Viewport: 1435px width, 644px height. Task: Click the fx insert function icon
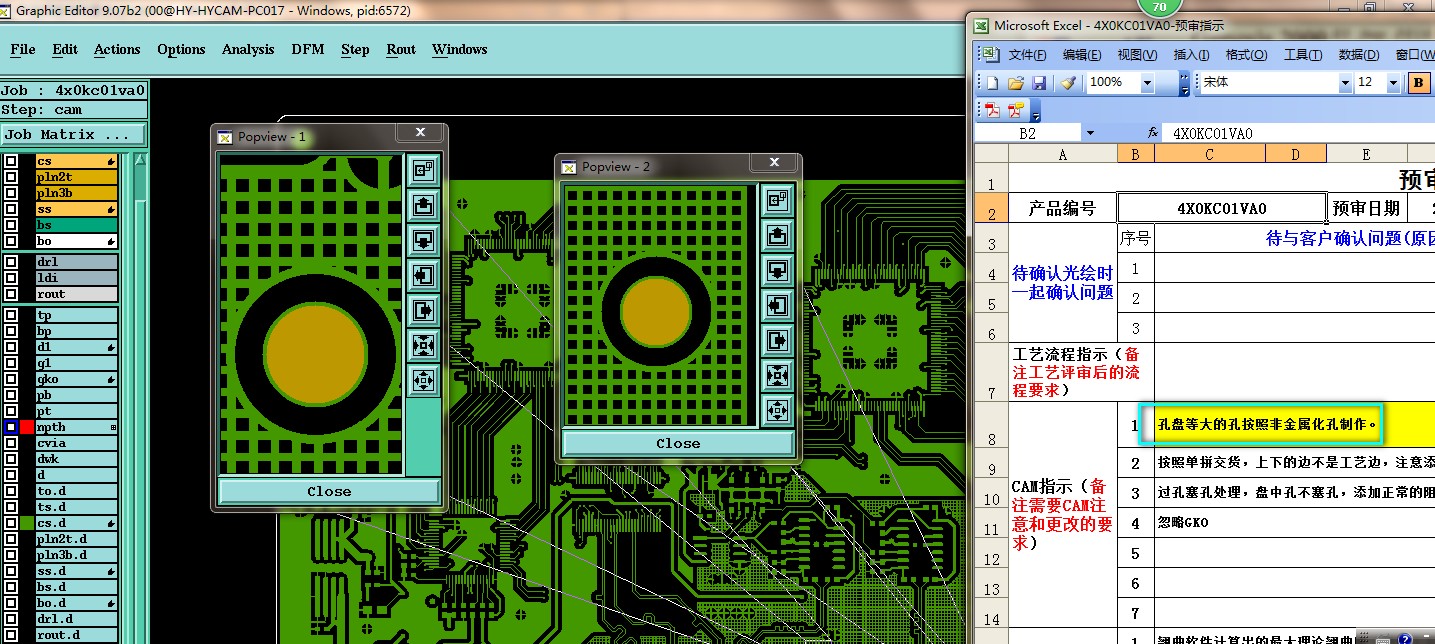coord(1153,133)
